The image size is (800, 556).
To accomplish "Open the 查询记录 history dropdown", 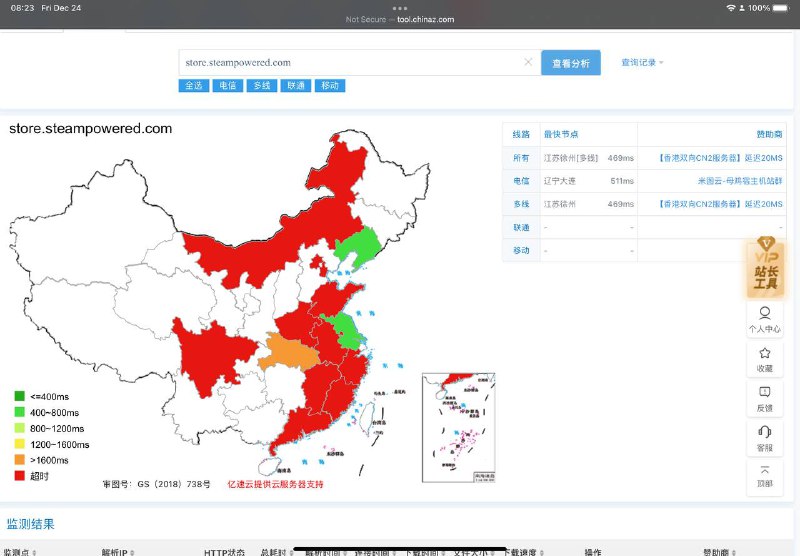I will click(642, 62).
